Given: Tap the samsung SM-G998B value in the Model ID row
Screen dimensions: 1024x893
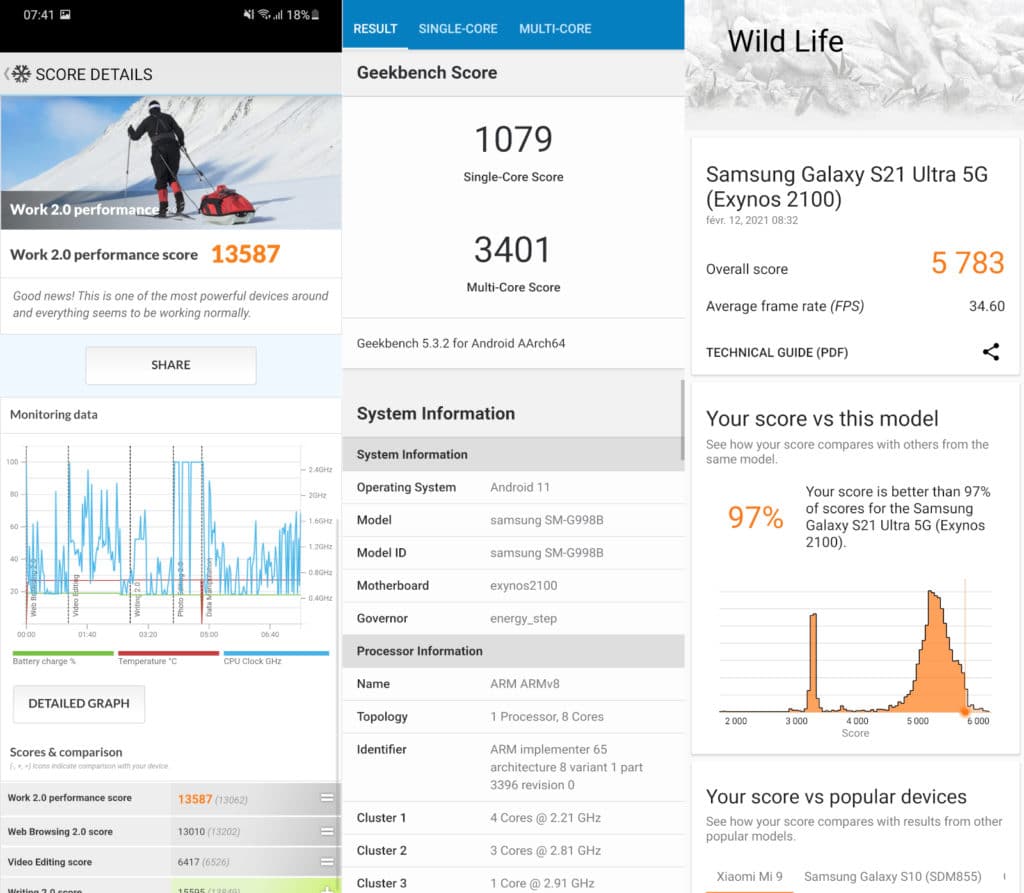Looking at the screenshot, I should (547, 553).
